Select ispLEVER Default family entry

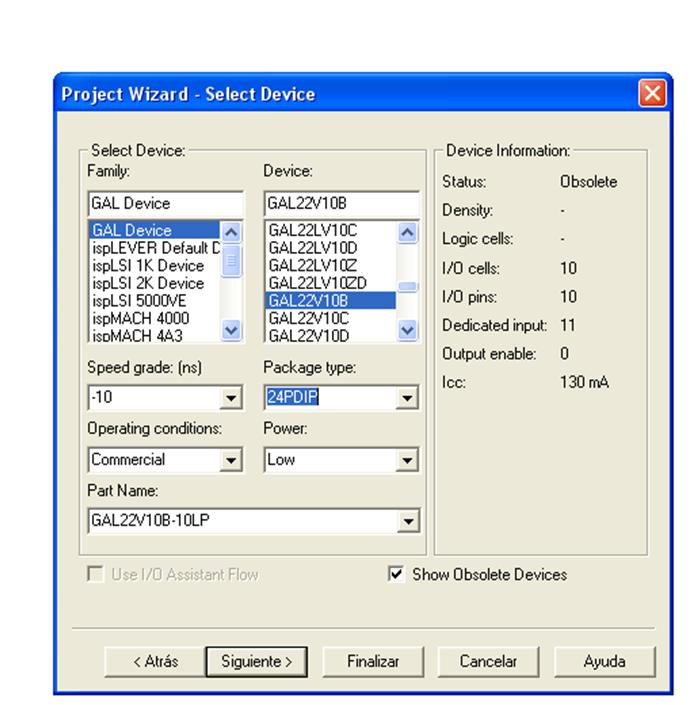pyautogui.click(x=154, y=248)
